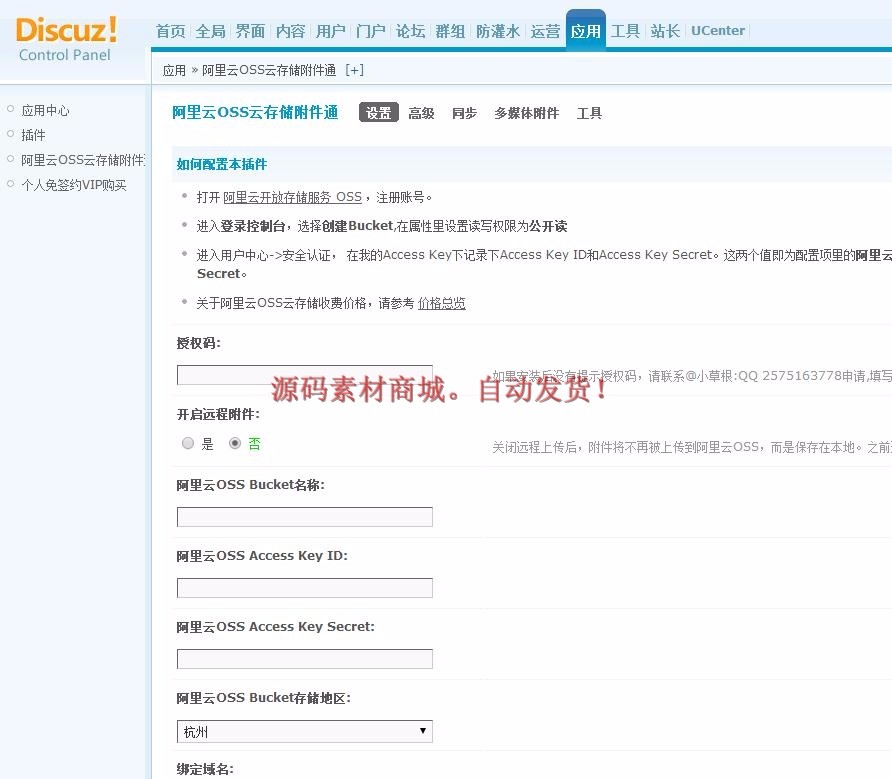Screen dimensions: 892x779
Task: Click the Discuz! Control Panel logo
Action: [x=65, y=39]
